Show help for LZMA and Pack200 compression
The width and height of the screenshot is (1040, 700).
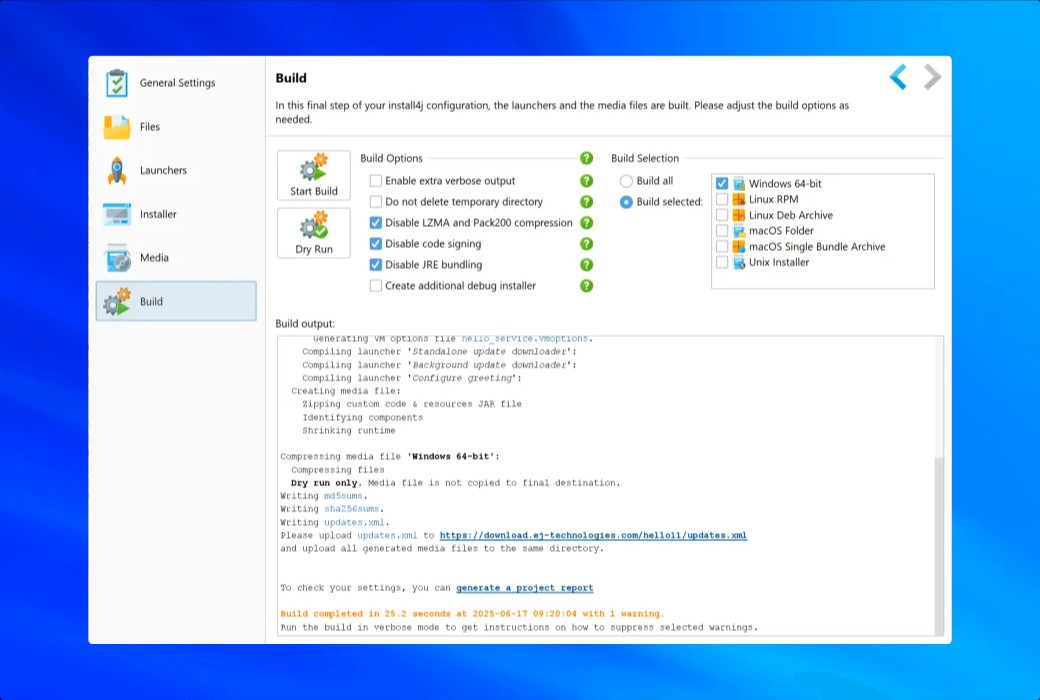click(x=586, y=223)
